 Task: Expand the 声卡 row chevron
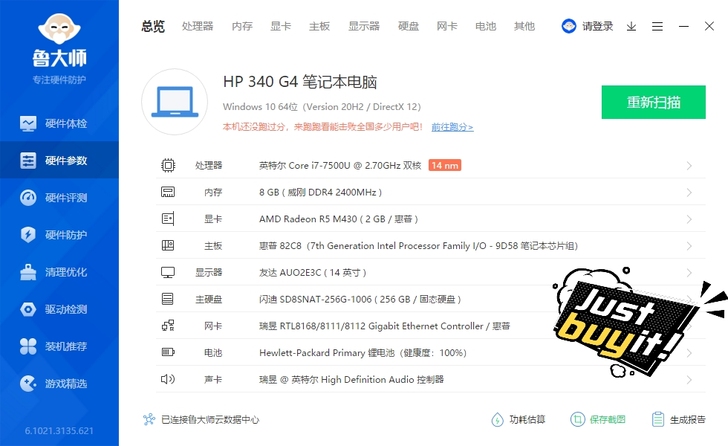[x=689, y=380]
